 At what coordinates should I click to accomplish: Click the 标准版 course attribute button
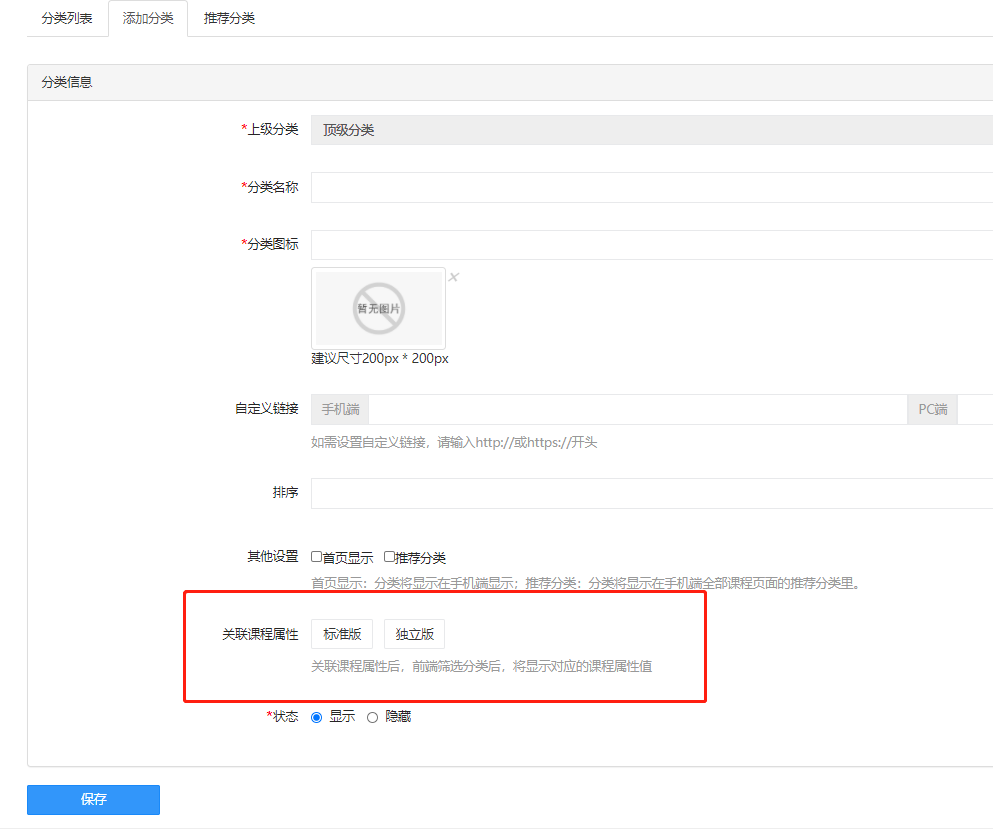point(342,634)
